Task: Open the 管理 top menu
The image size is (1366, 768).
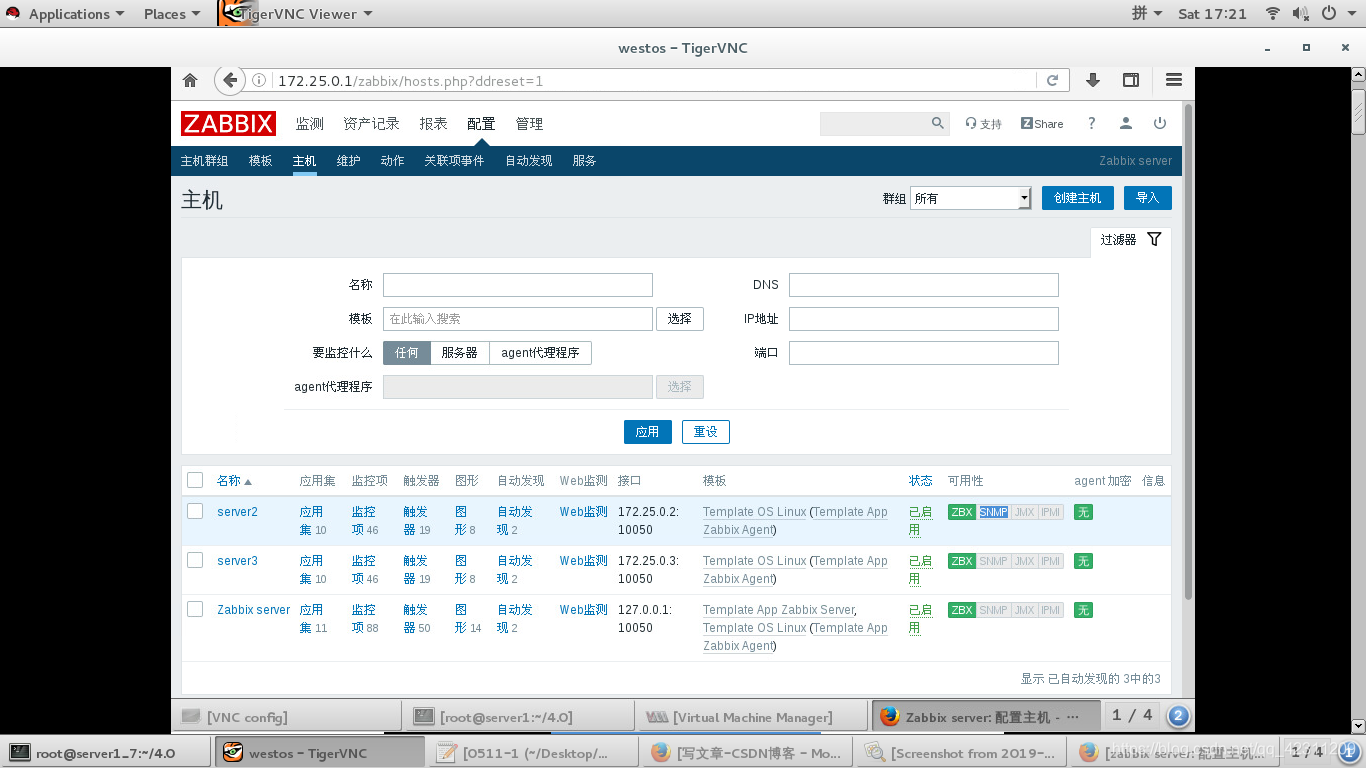Action: click(529, 124)
